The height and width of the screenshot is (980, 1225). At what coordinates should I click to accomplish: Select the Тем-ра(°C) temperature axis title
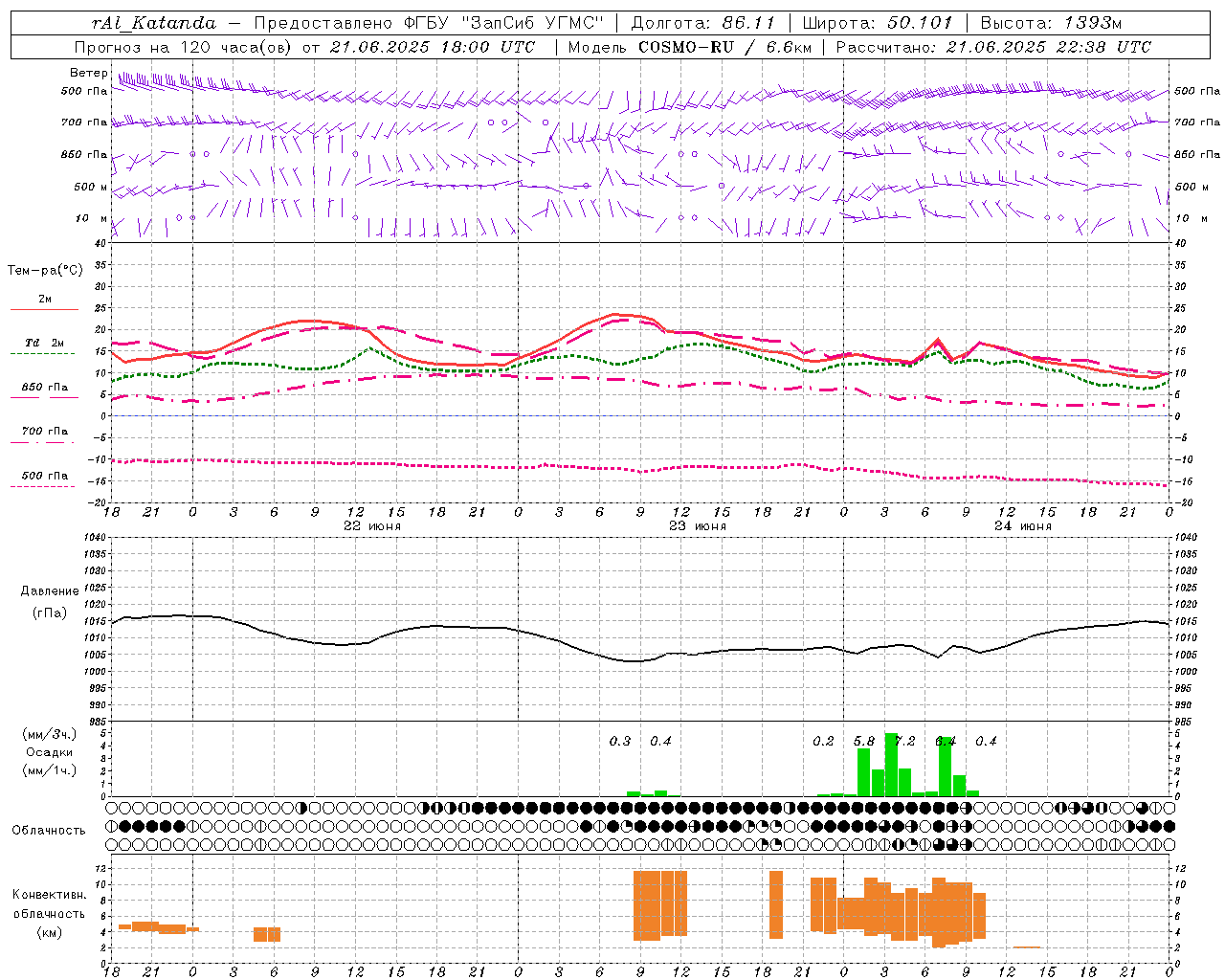(x=45, y=271)
